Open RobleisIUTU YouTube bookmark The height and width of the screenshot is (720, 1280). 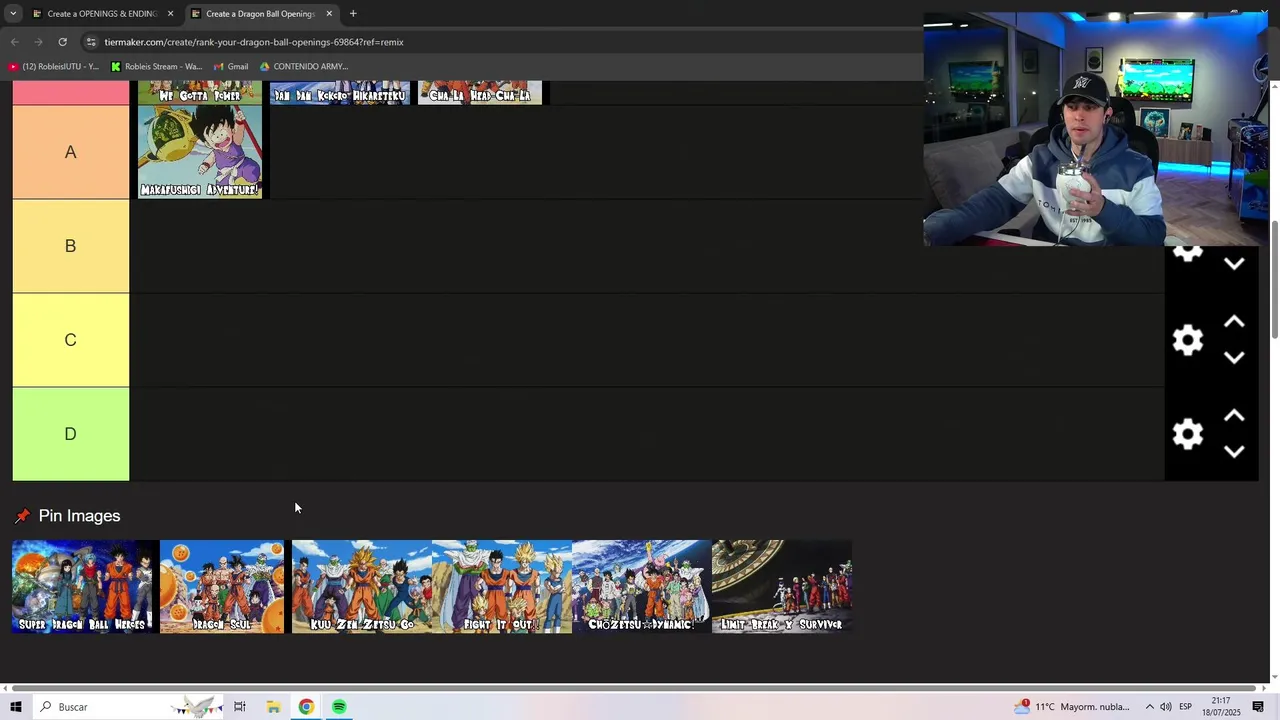54,66
